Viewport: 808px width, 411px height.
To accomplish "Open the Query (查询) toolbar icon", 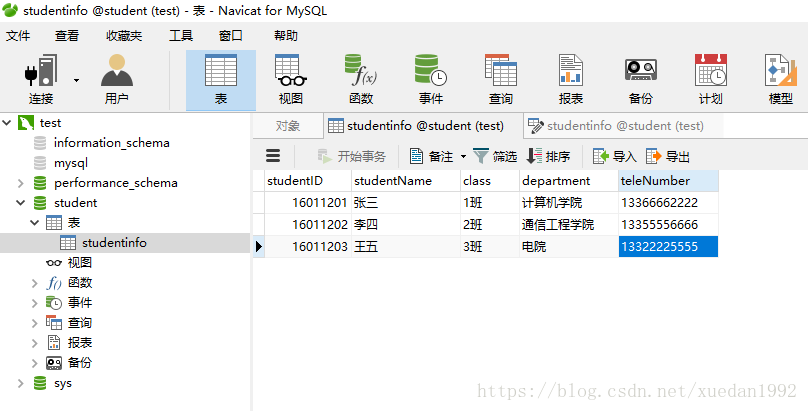I will (x=500, y=80).
